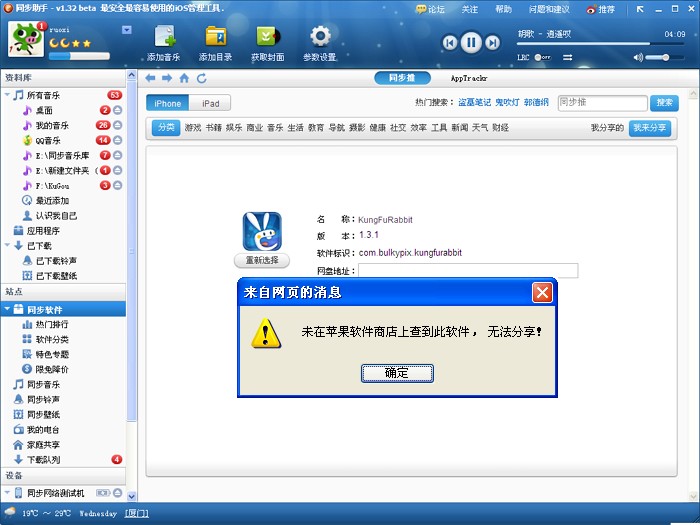The image size is (700, 525).
Task: Click the minus toggle beside E:\同步音乐库
Action: [117, 155]
